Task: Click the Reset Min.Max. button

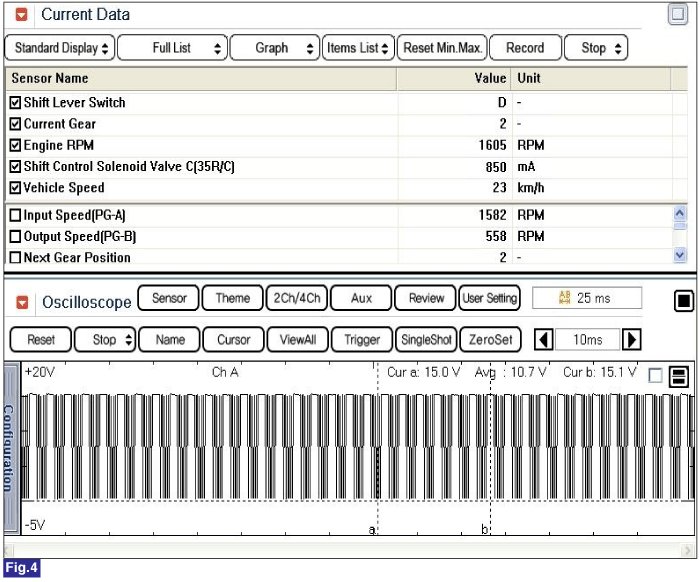Action: coord(443,48)
